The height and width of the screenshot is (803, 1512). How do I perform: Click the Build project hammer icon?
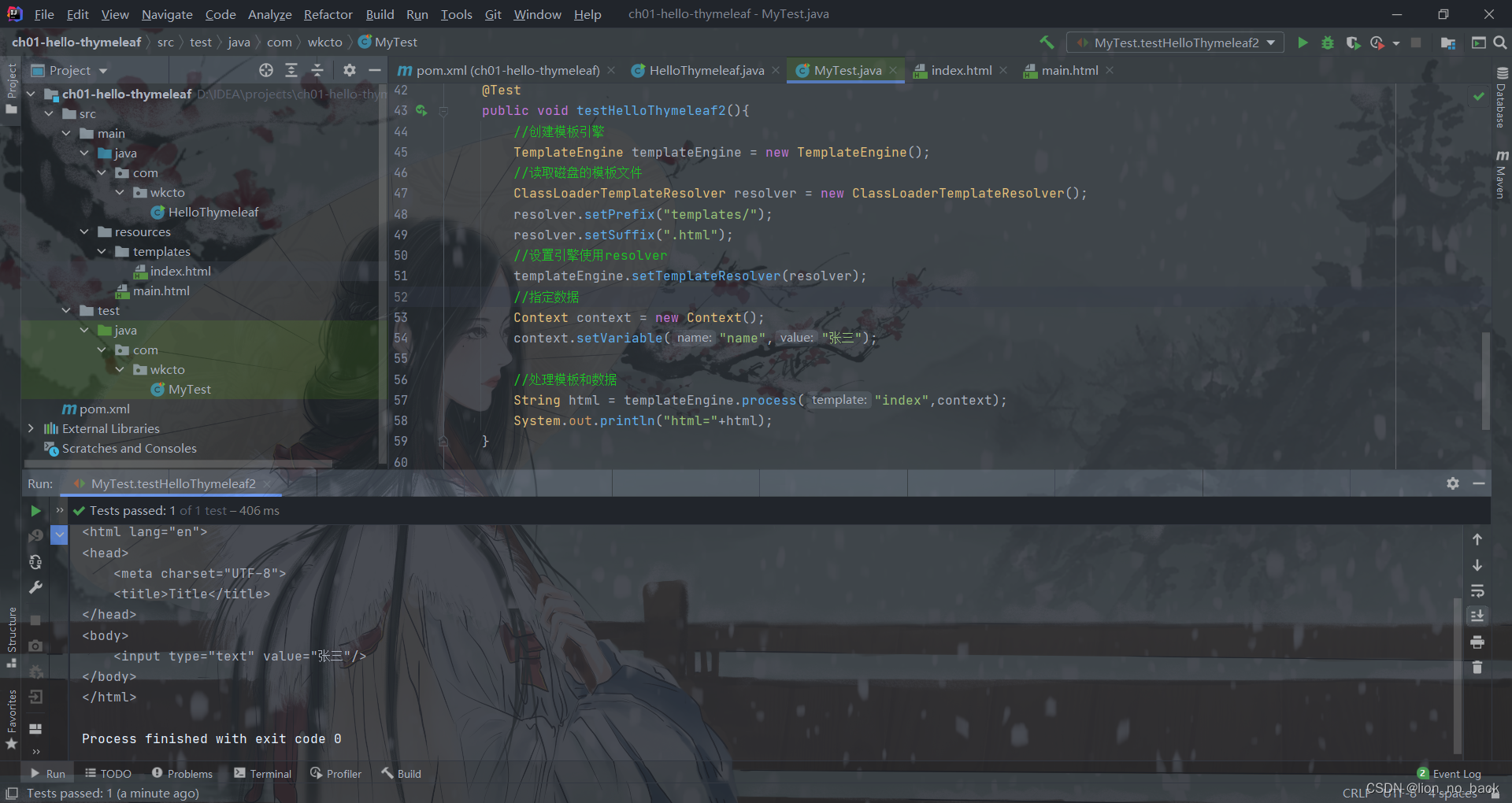pos(1047,43)
